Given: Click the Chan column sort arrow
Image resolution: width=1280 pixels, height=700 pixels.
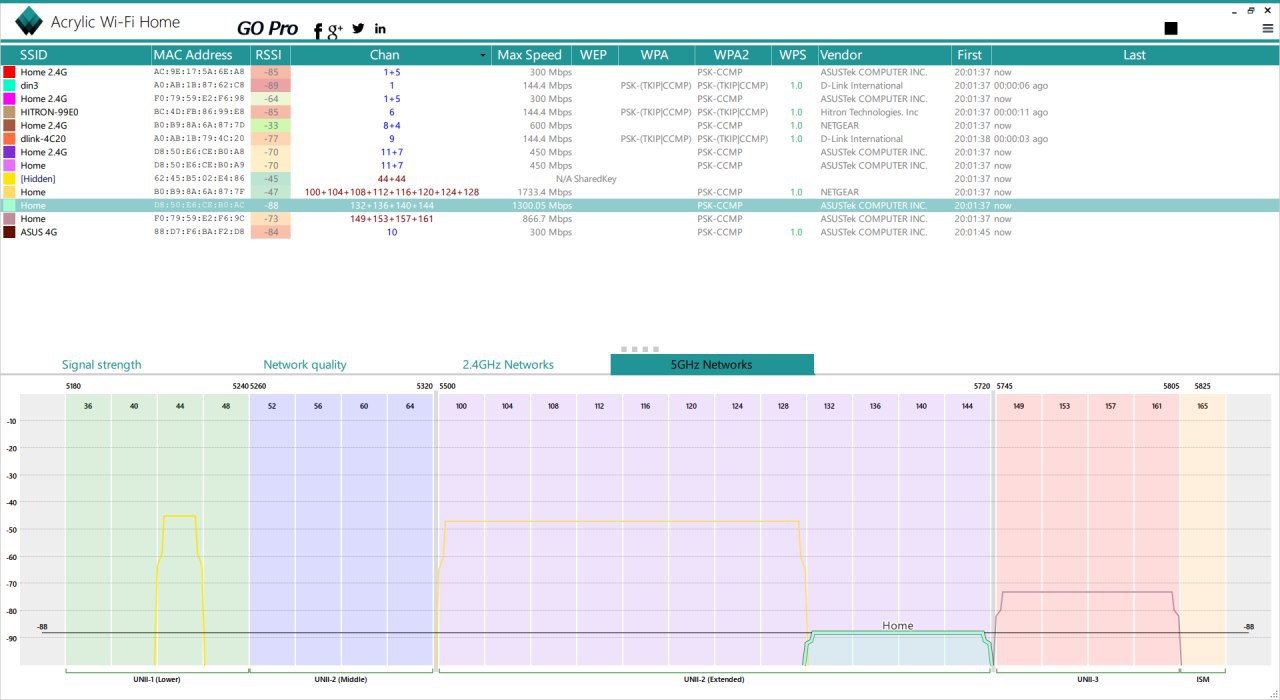Looking at the screenshot, I should click(483, 55).
